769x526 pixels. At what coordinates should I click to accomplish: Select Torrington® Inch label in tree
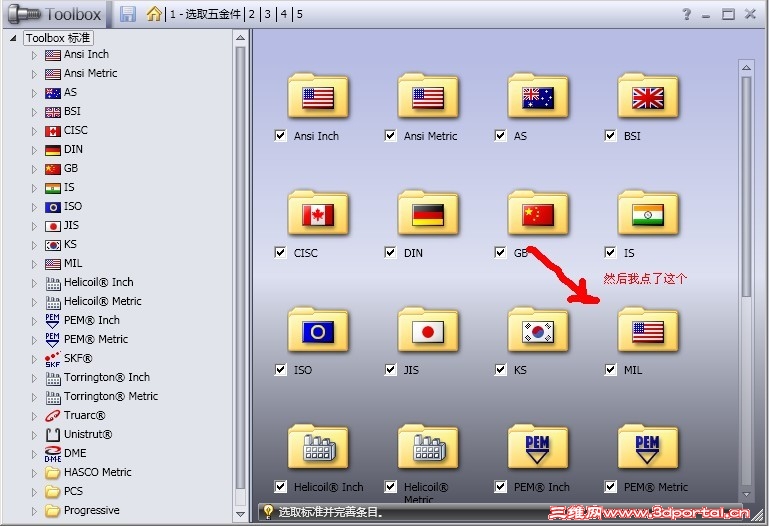pyautogui.click(x=107, y=377)
